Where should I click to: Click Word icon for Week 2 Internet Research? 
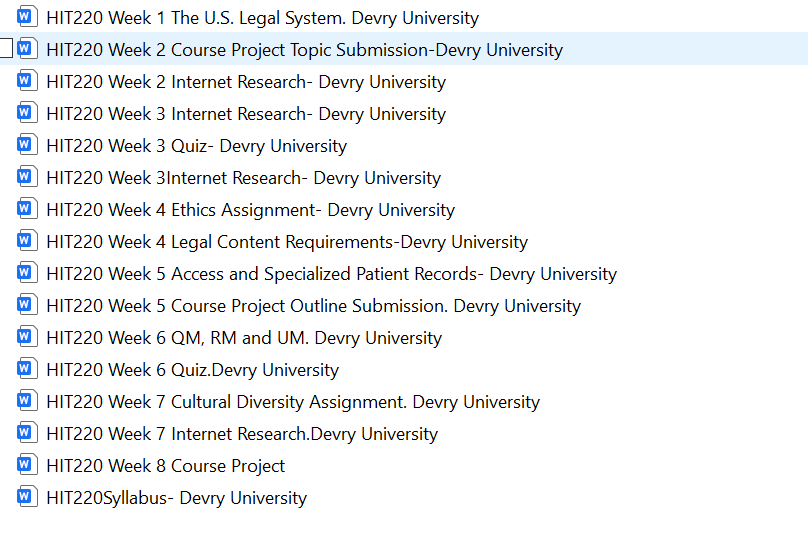click(27, 80)
